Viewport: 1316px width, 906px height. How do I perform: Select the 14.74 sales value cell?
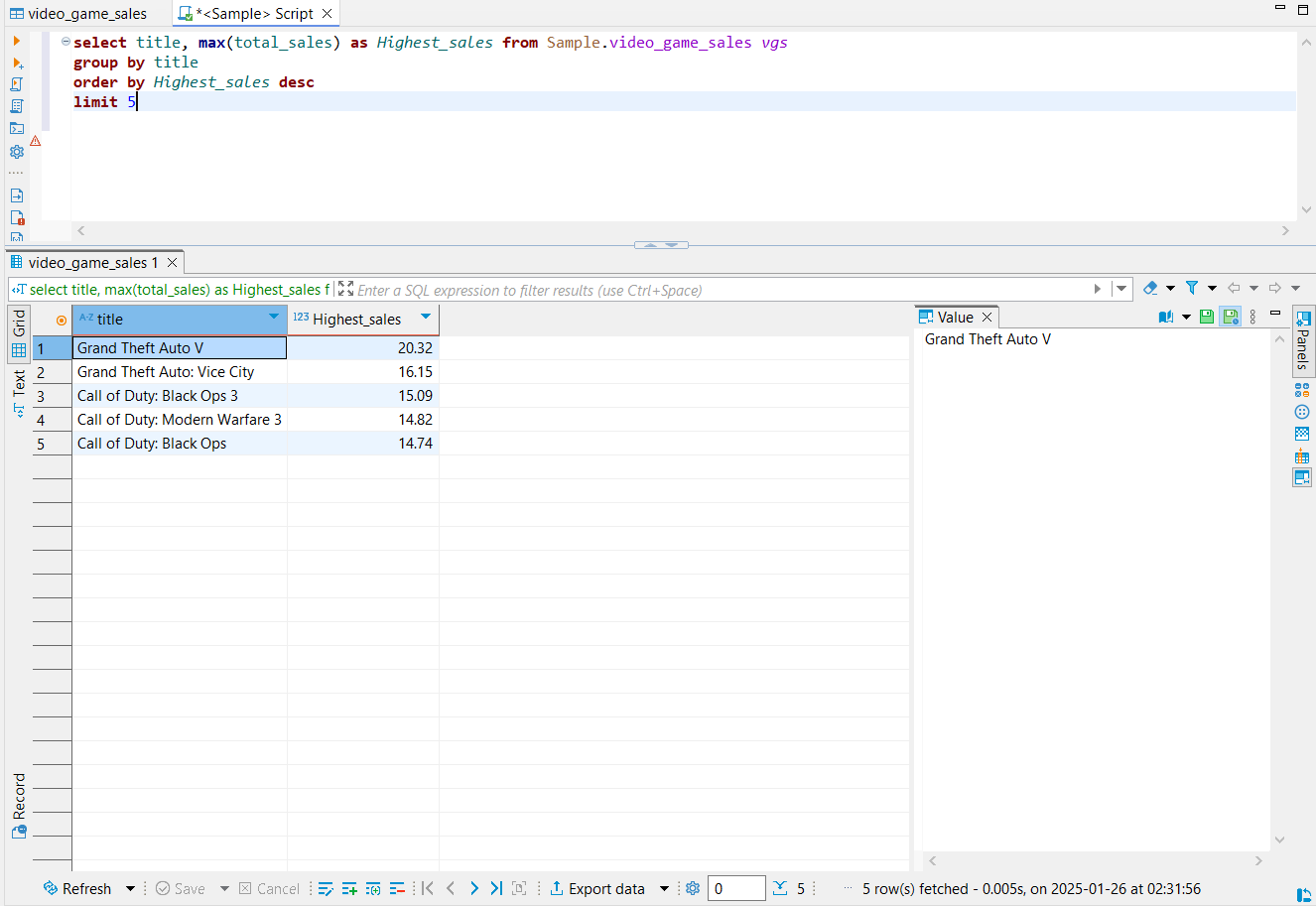[x=363, y=444]
